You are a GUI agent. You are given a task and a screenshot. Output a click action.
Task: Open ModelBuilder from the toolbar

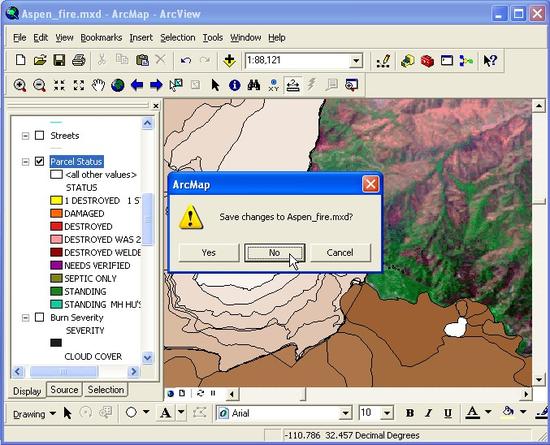coord(466,61)
